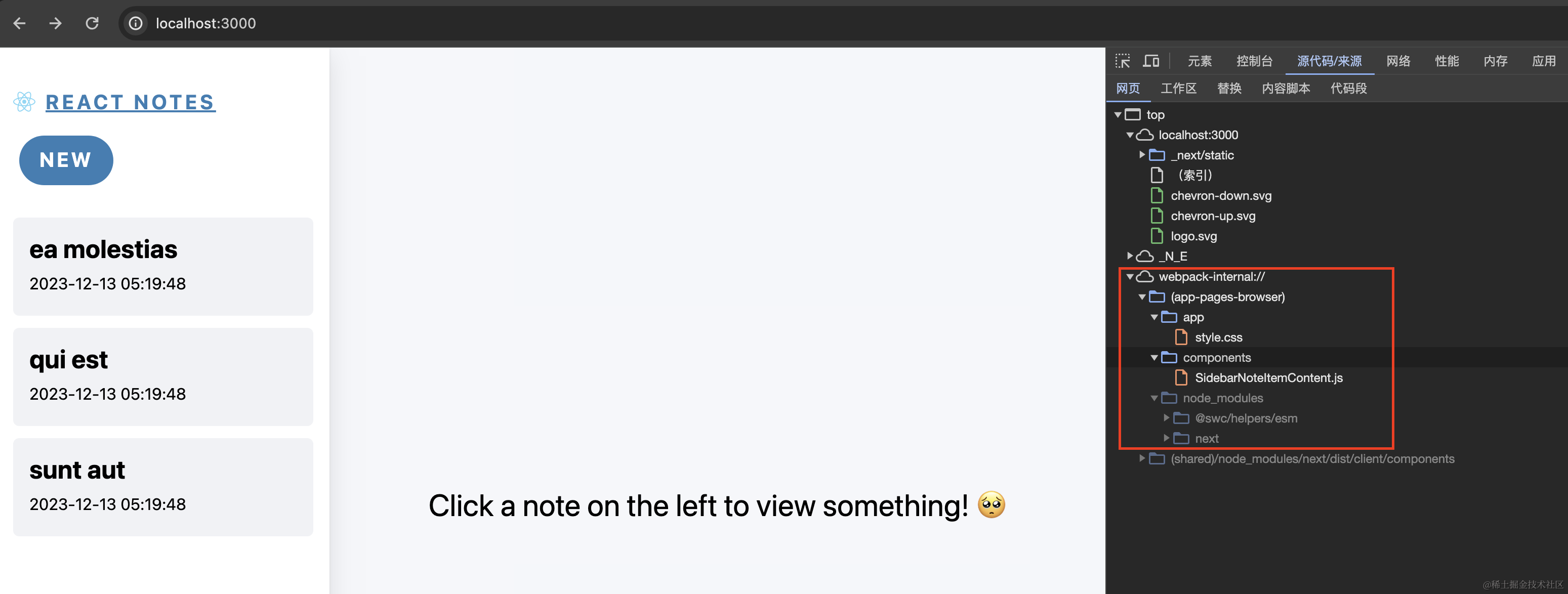Click the REACT NOTES link
The image size is (1568, 594).
130,102
